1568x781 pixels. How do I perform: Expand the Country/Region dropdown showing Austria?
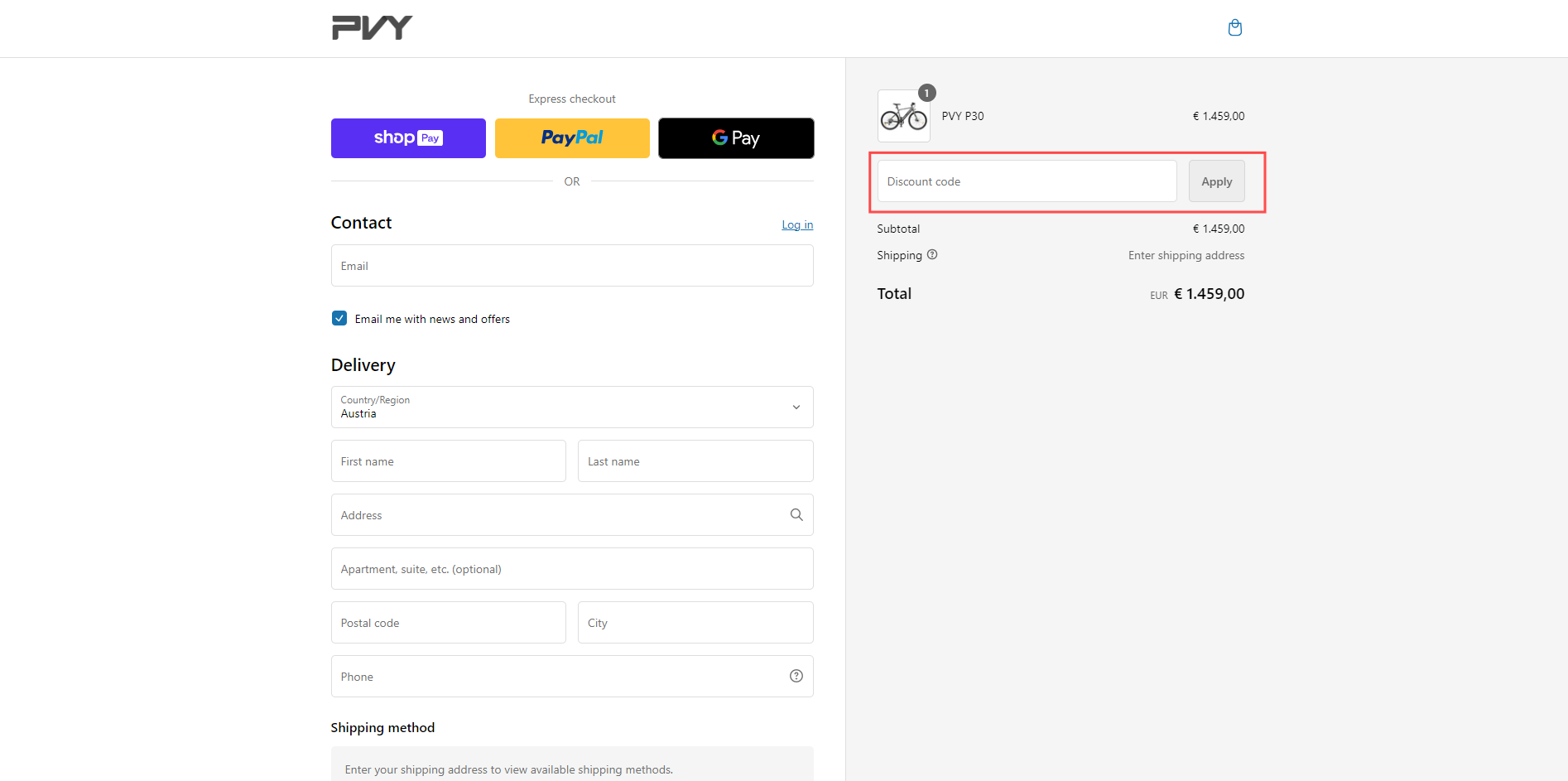(x=572, y=407)
